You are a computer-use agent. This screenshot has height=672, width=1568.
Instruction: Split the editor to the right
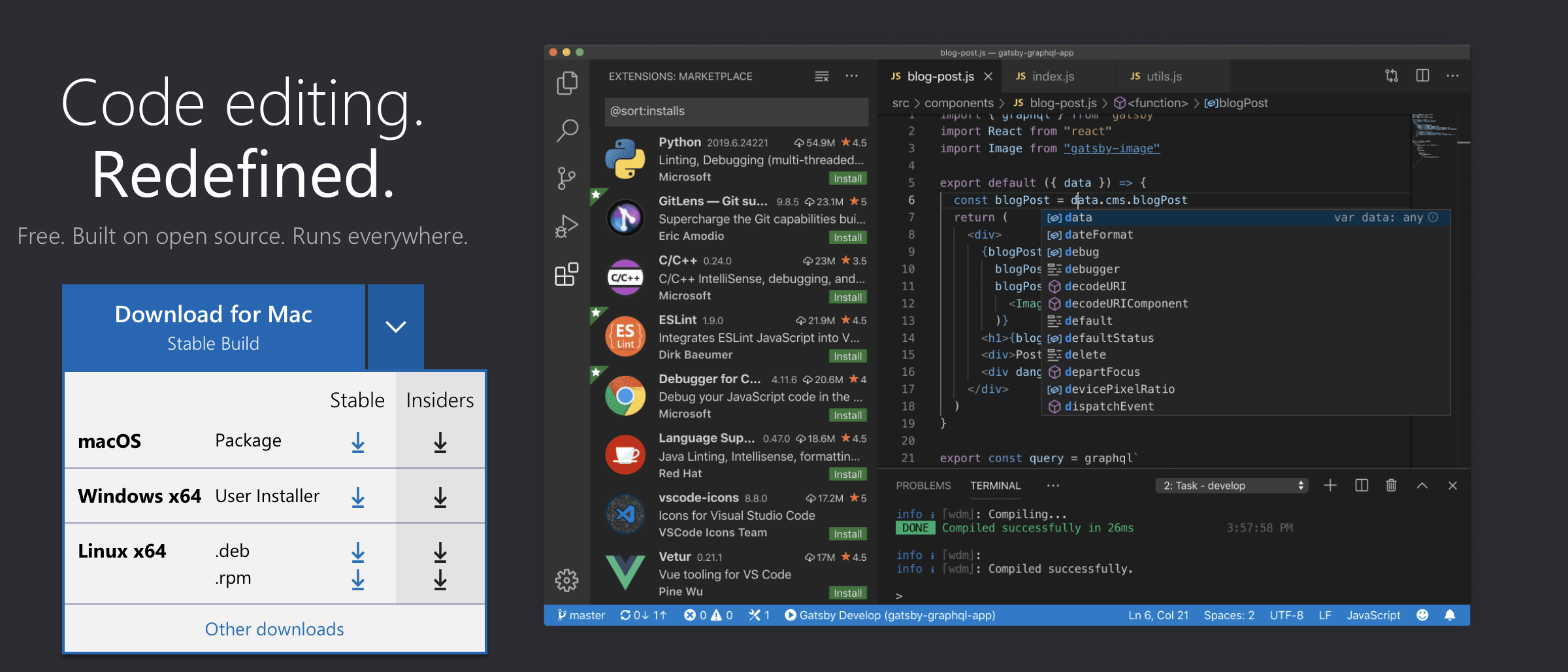tap(1422, 76)
